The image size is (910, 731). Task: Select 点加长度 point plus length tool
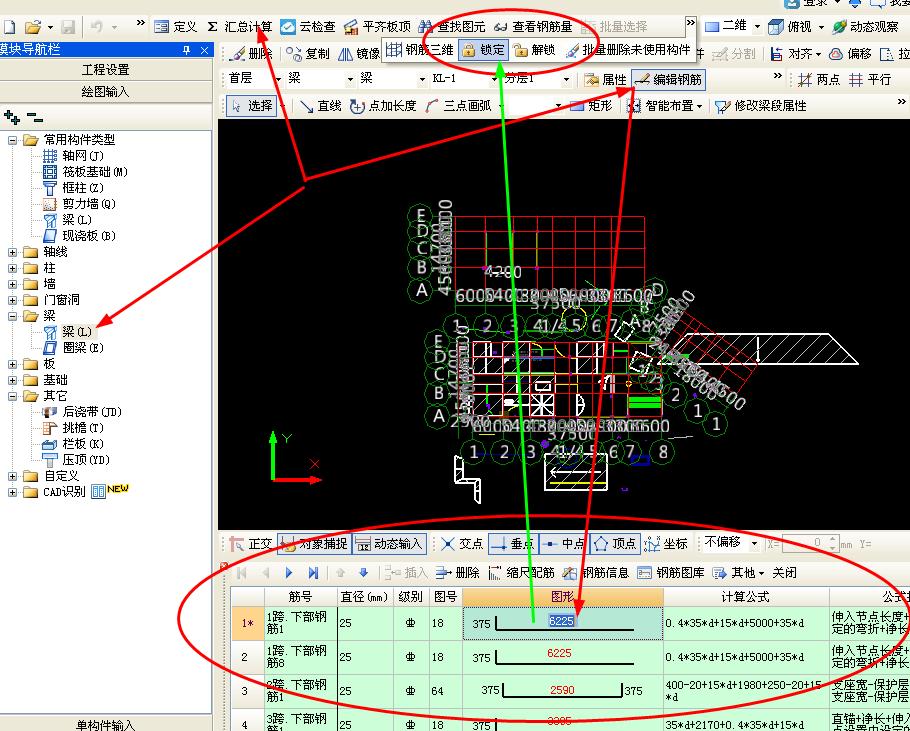(x=383, y=106)
